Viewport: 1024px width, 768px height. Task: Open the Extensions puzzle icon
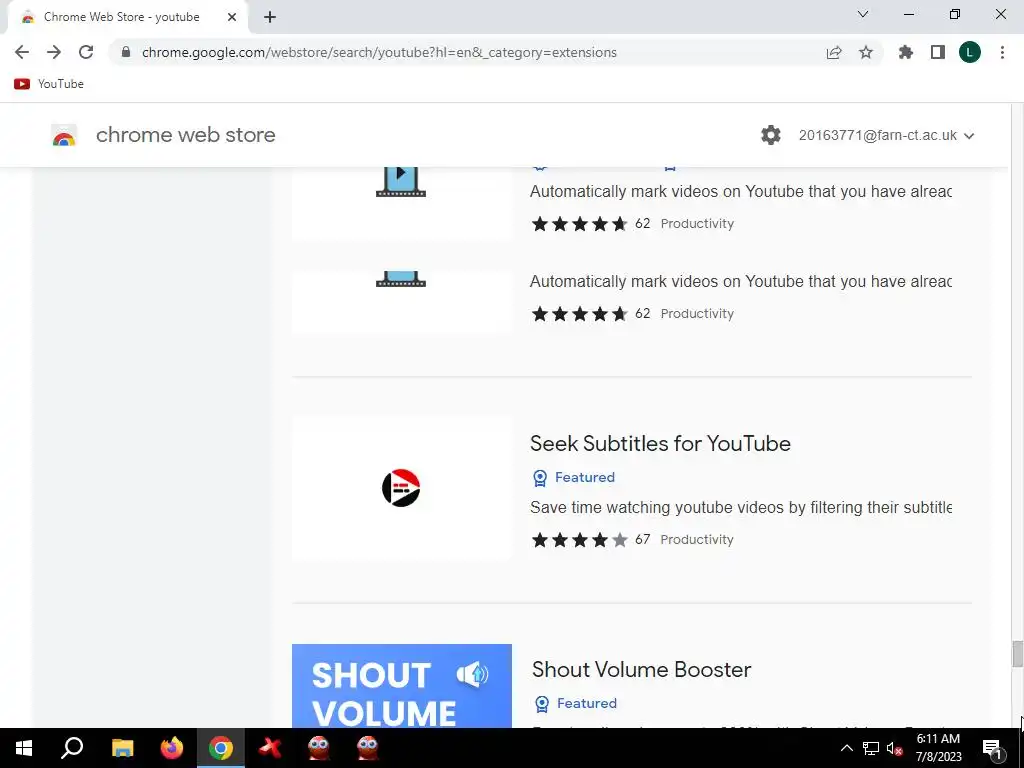tap(906, 52)
